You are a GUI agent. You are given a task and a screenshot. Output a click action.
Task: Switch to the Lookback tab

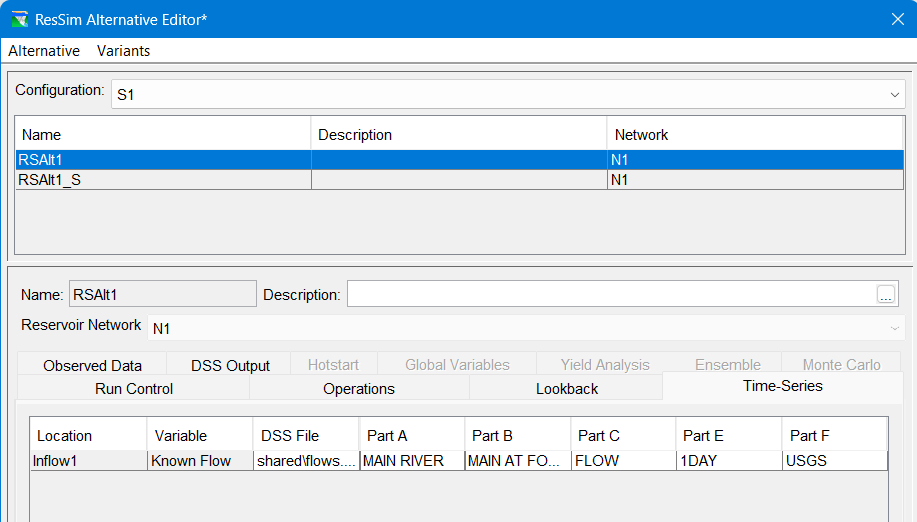[567, 389]
